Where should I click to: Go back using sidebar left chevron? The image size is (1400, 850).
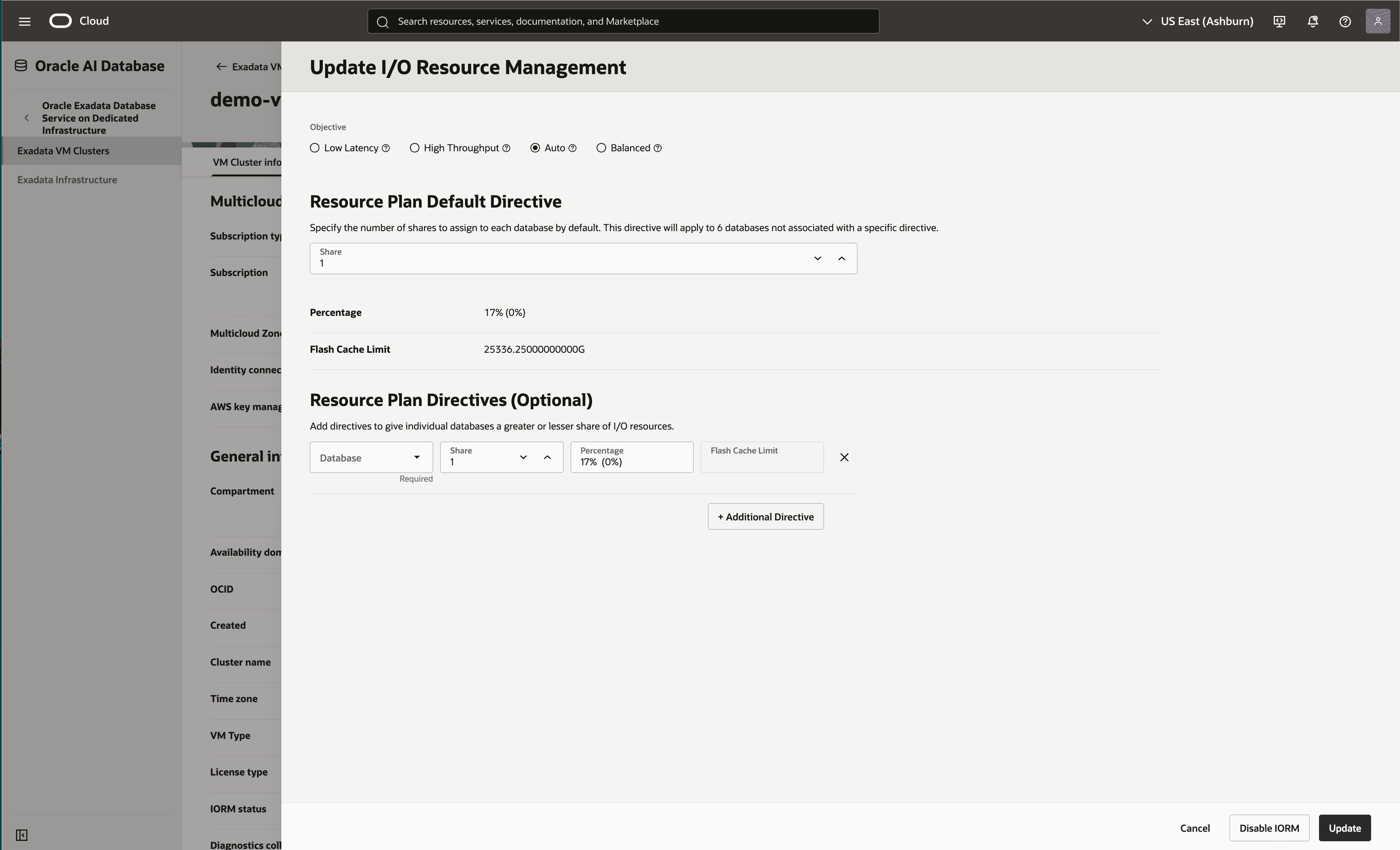(x=26, y=118)
